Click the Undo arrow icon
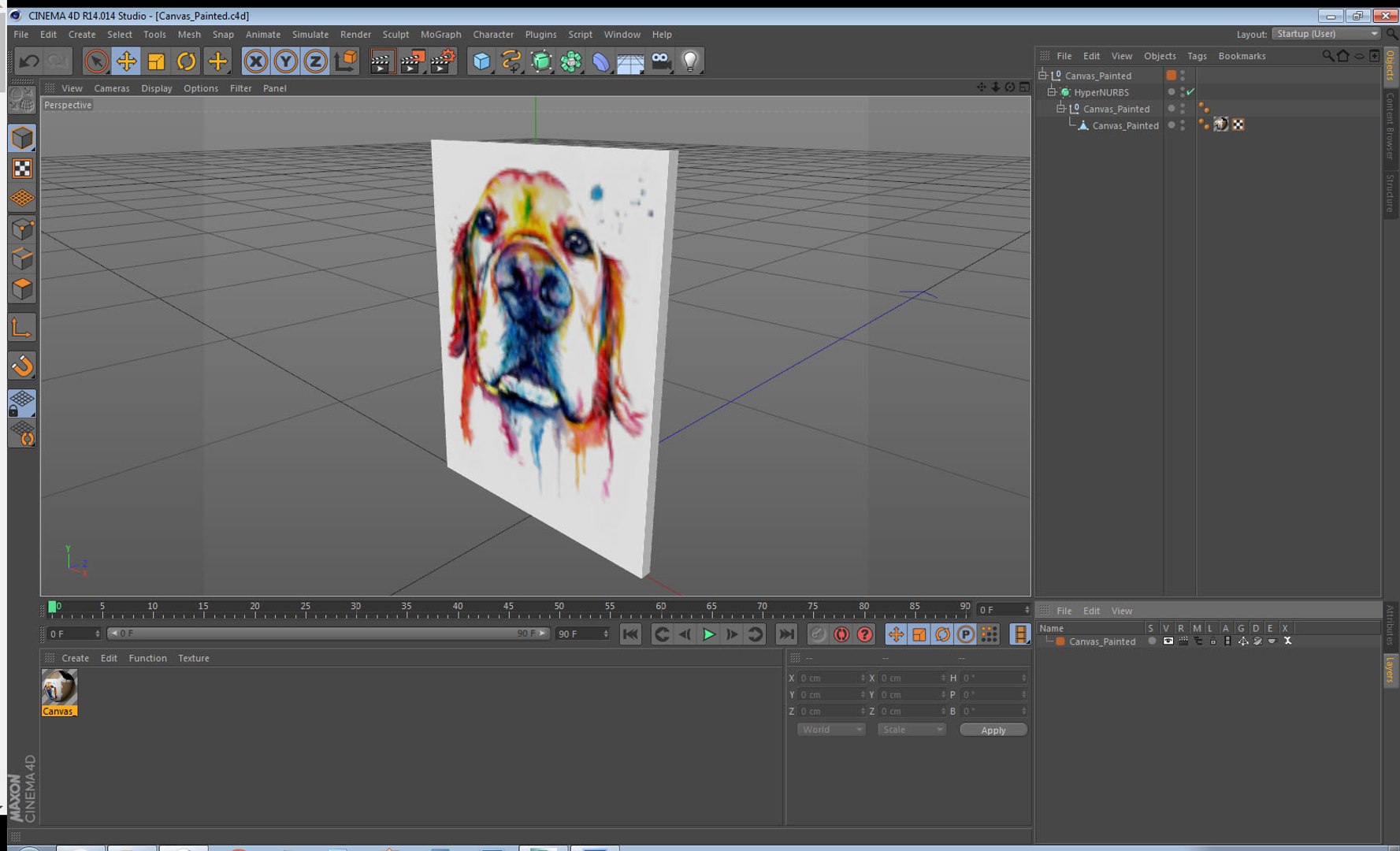Image resolution: width=1400 pixels, height=851 pixels. [x=29, y=61]
